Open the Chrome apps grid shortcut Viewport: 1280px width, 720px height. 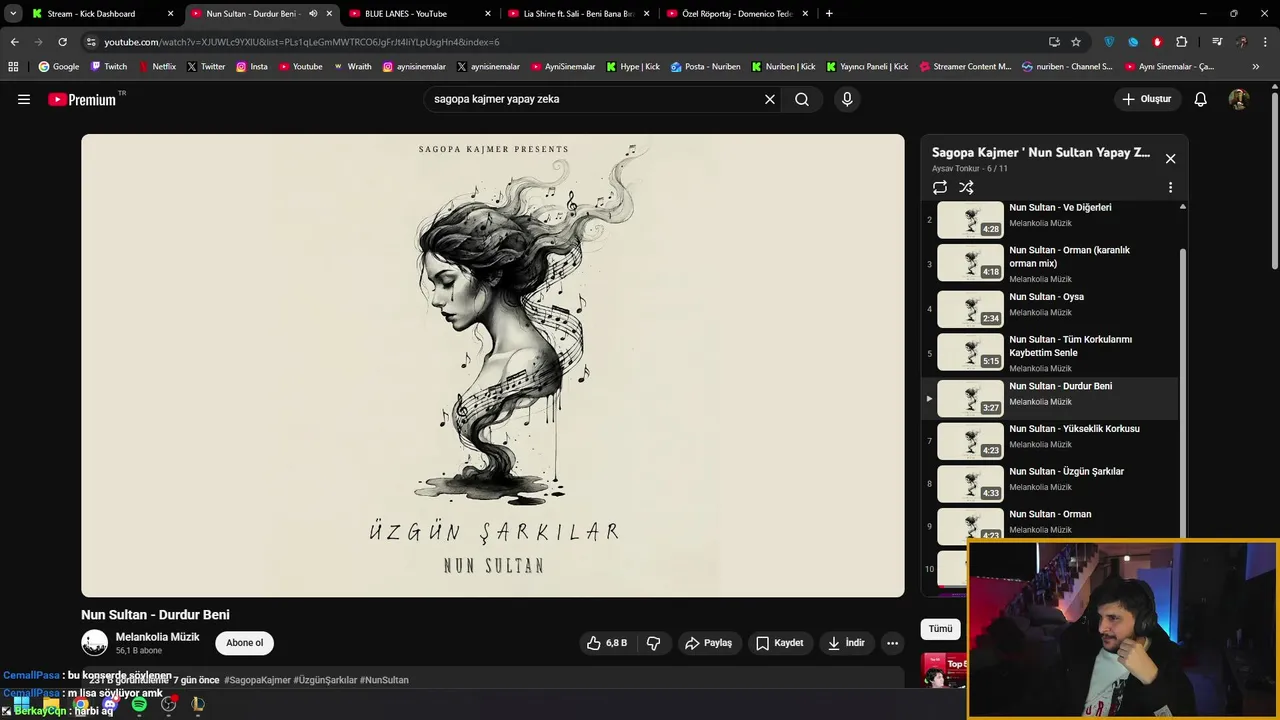13,67
